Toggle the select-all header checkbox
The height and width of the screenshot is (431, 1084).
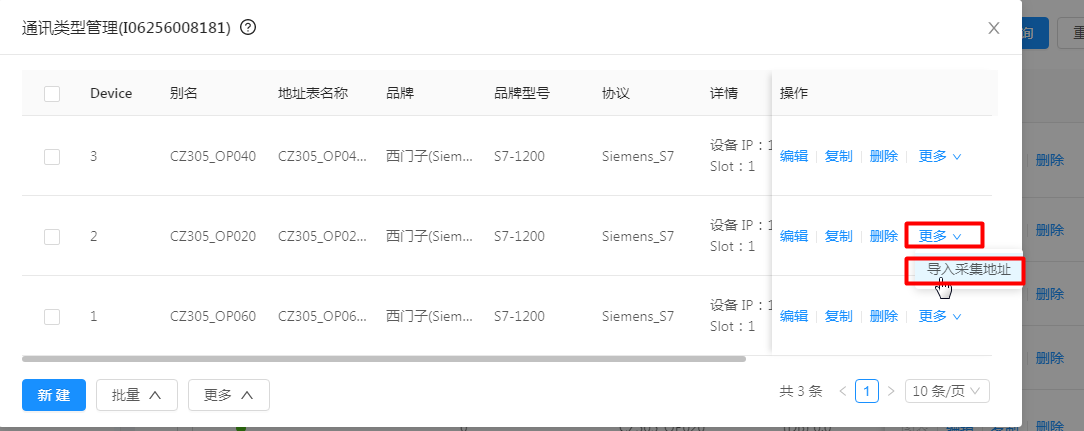pos(52,94)
